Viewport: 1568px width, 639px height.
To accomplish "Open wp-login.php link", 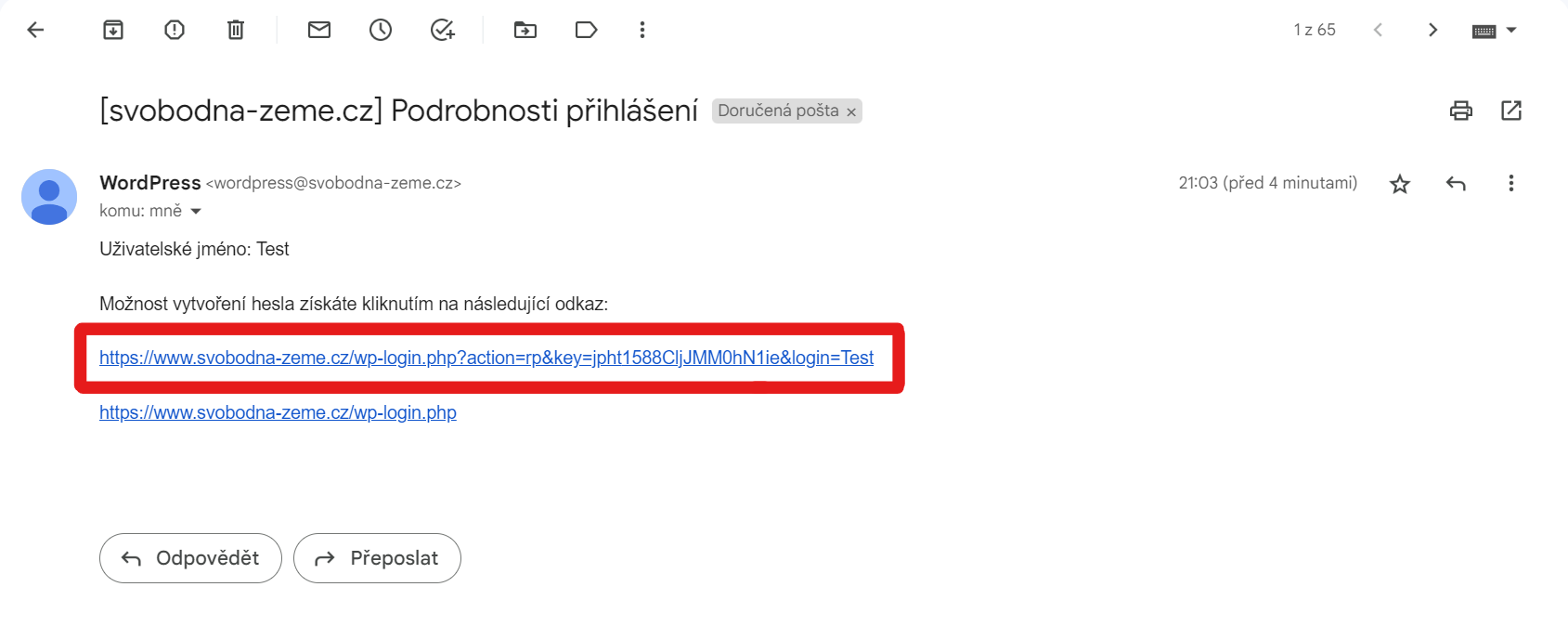I will pos(278,412).
